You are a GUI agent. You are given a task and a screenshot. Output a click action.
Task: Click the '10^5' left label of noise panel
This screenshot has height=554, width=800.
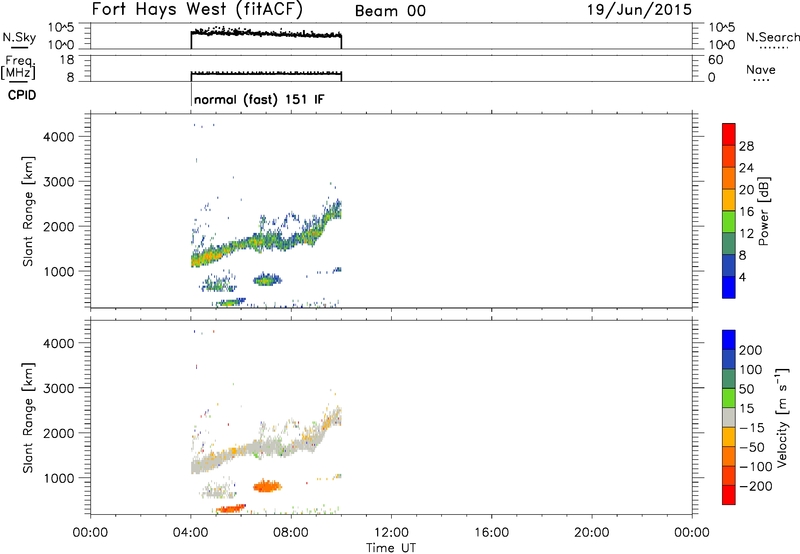(x=61, y=28)
